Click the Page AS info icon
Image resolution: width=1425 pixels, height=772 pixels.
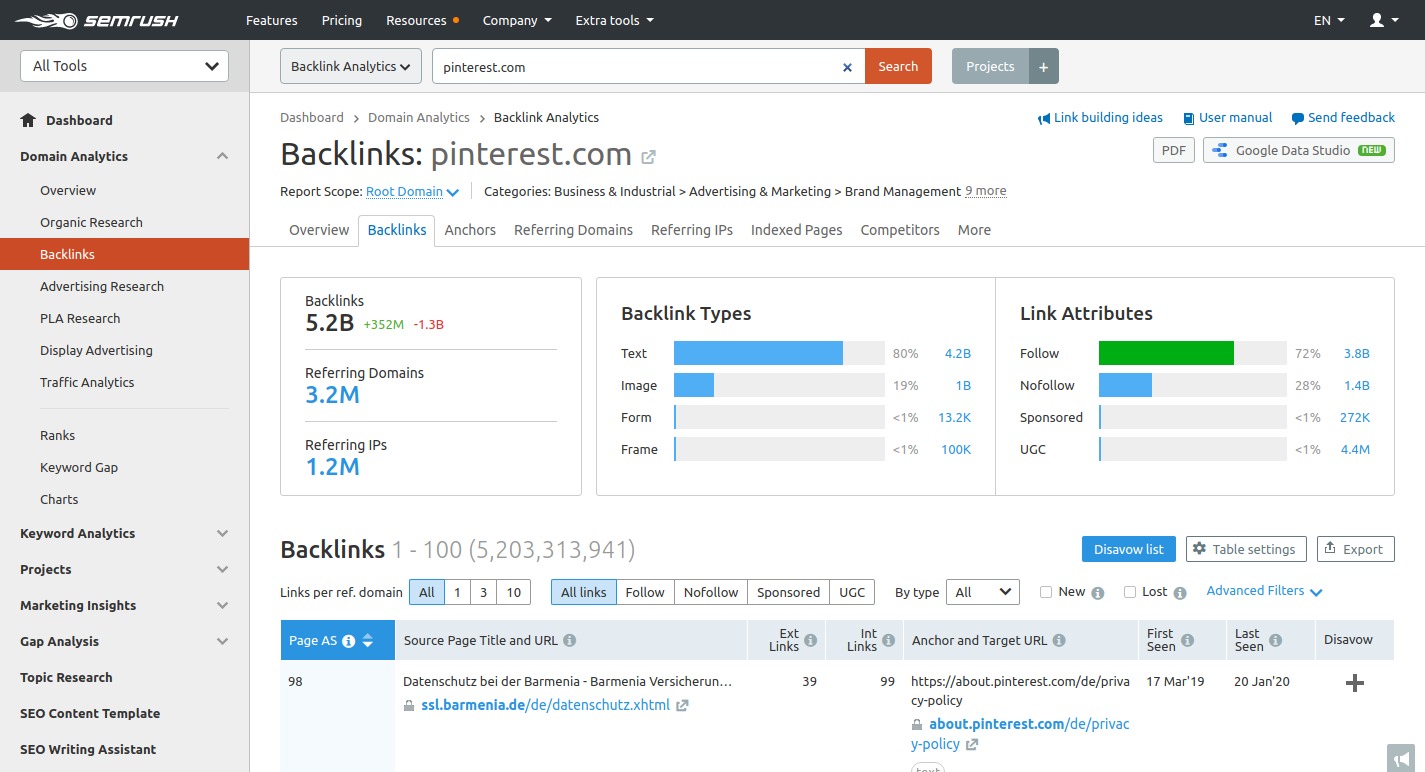click(x=349, y=641)
